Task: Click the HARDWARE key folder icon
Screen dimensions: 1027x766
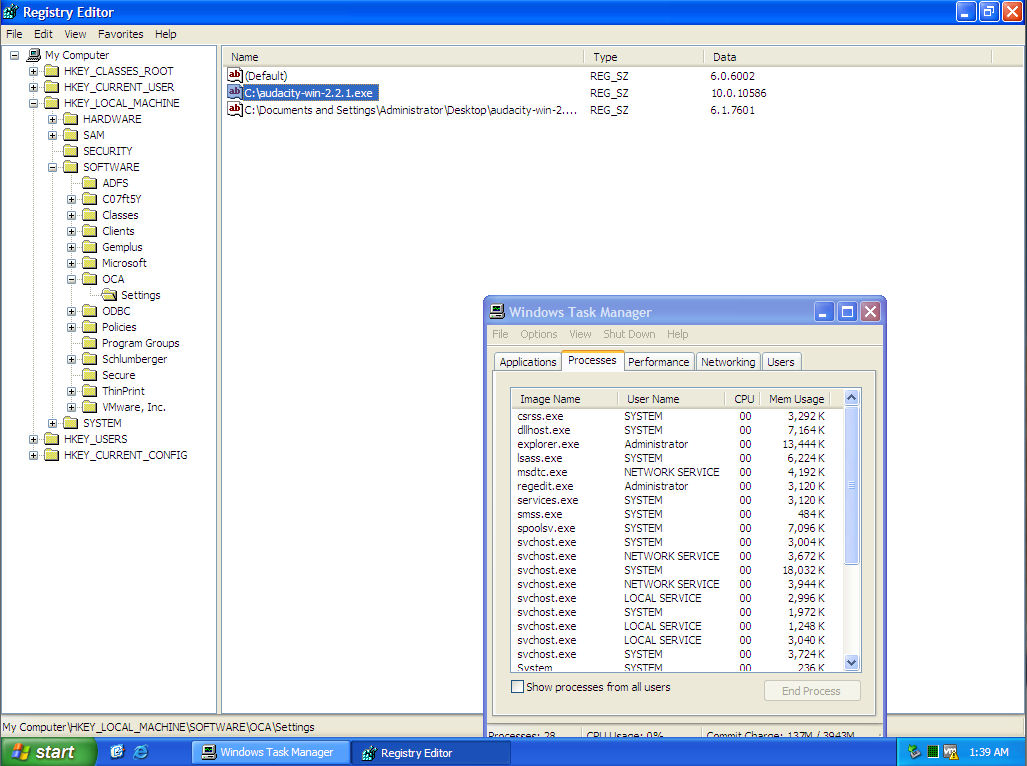Action: coord(71,119)
